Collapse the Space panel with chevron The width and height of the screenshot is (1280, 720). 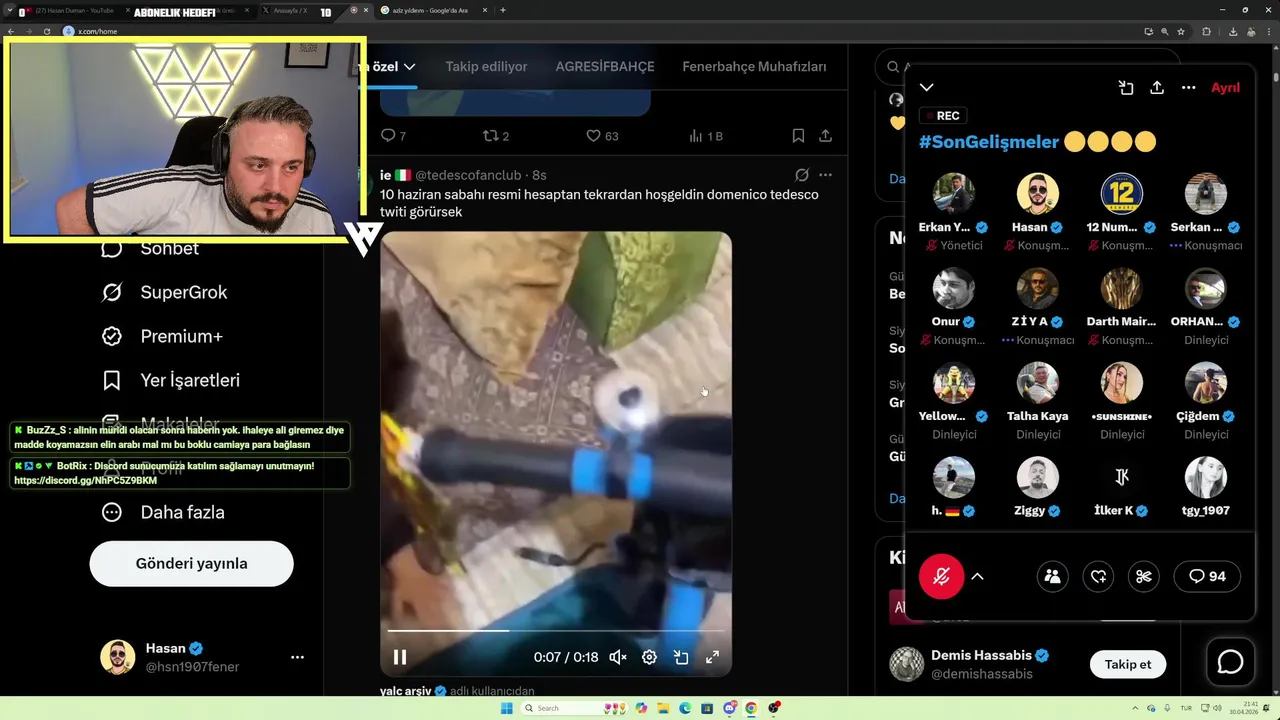coord(927,87)
